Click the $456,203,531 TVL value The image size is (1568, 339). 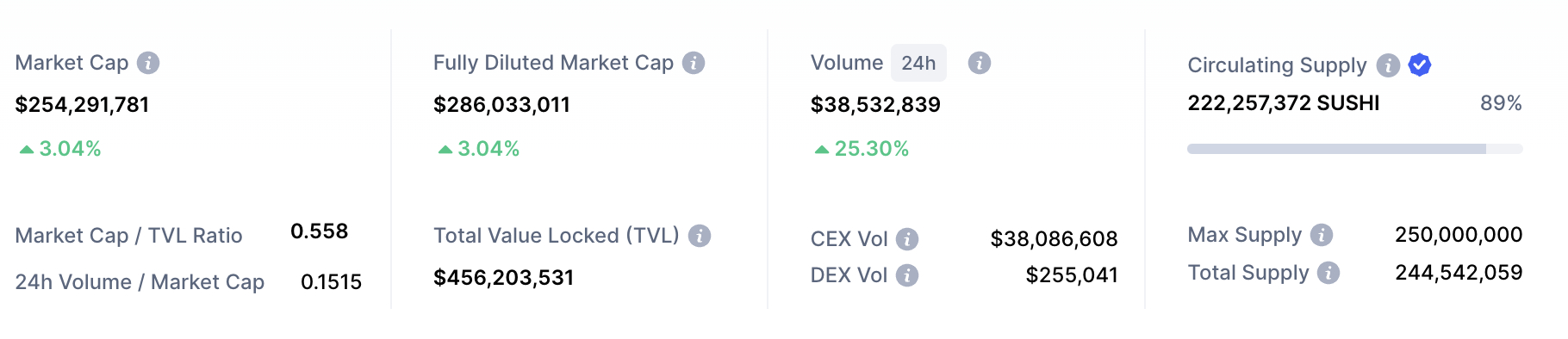click(503, 278)
